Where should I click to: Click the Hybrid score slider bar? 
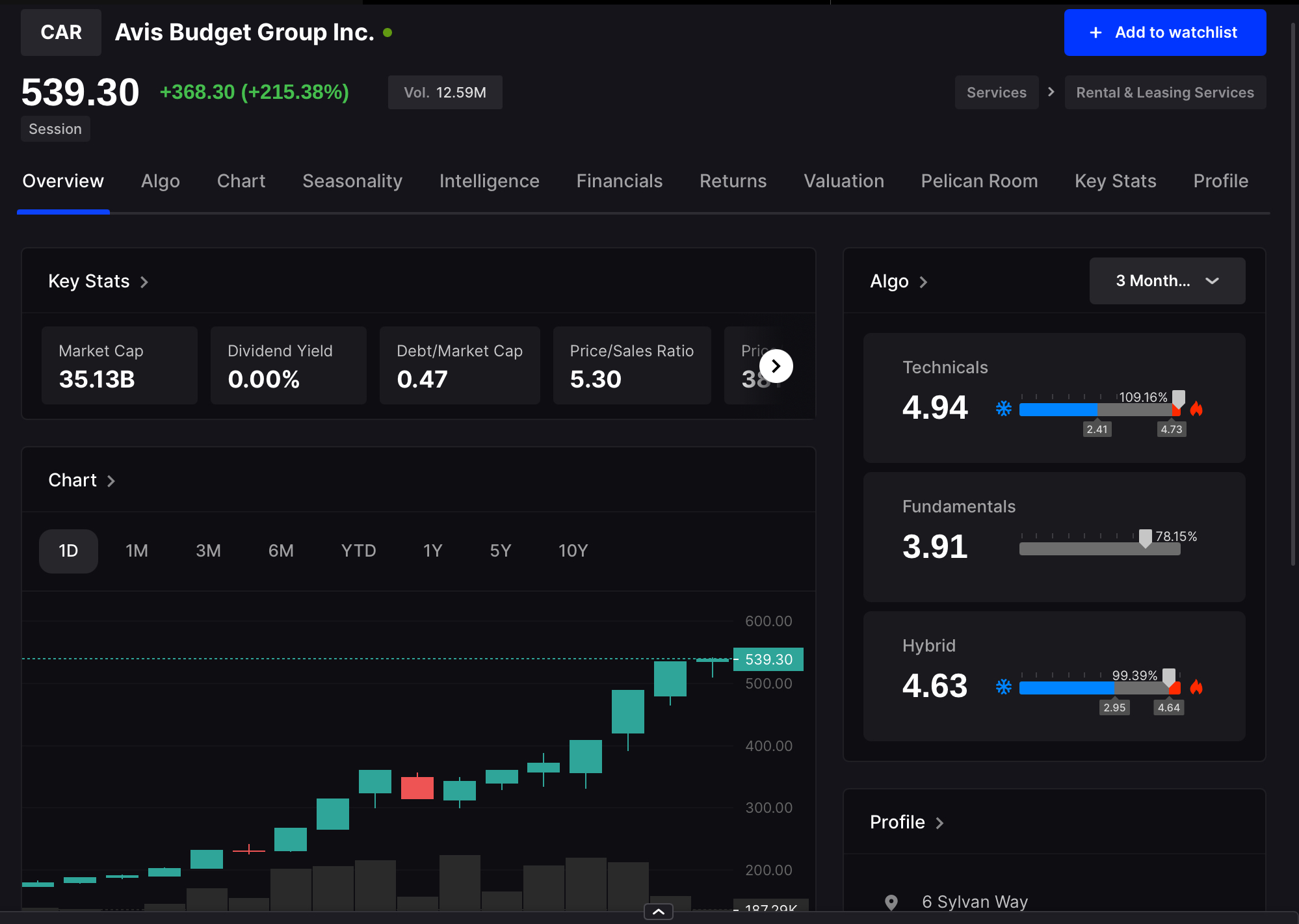(x=1100, y=688)
